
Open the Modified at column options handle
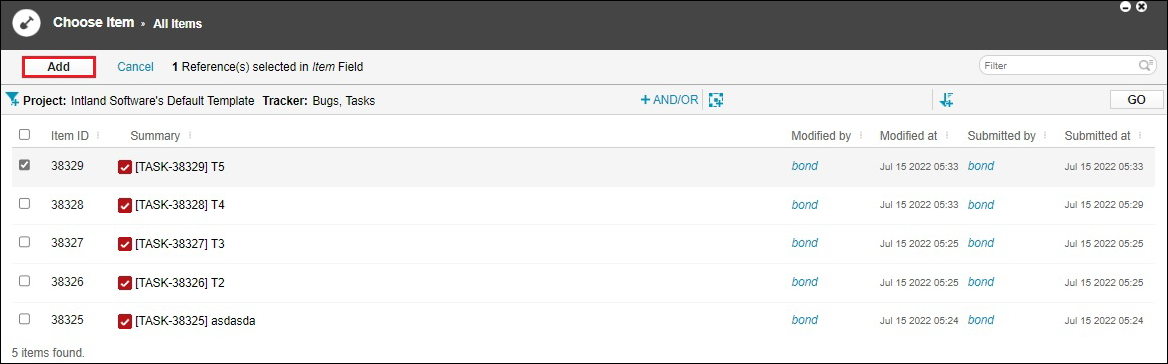[x=947, y=135]
